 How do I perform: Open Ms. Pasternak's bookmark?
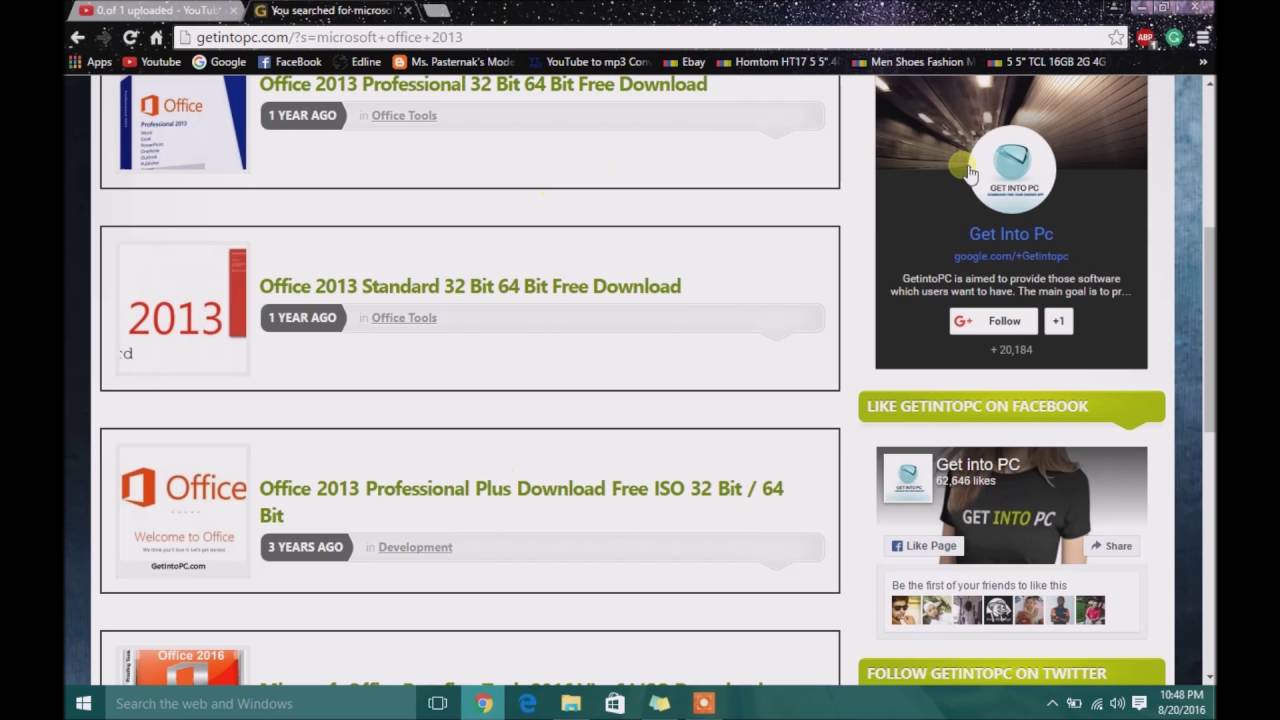point(454,62)
